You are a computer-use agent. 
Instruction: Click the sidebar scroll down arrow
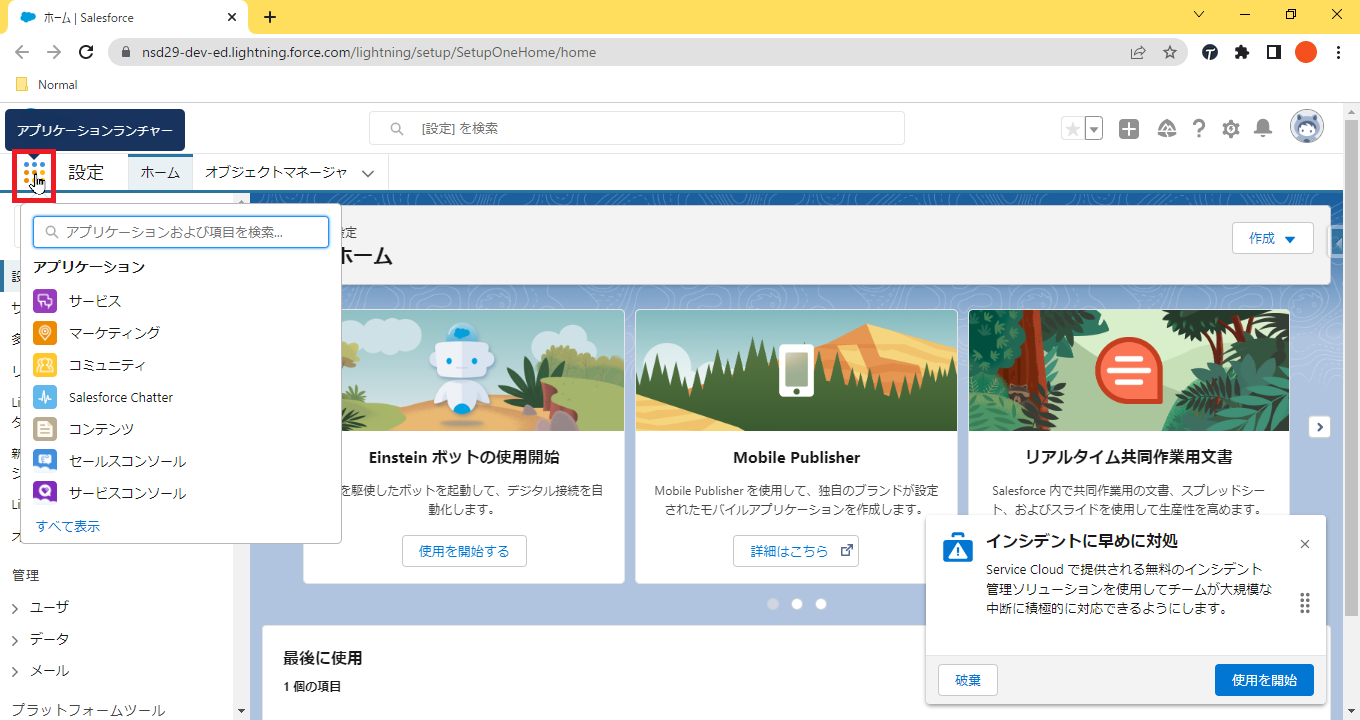pos(241,711)
